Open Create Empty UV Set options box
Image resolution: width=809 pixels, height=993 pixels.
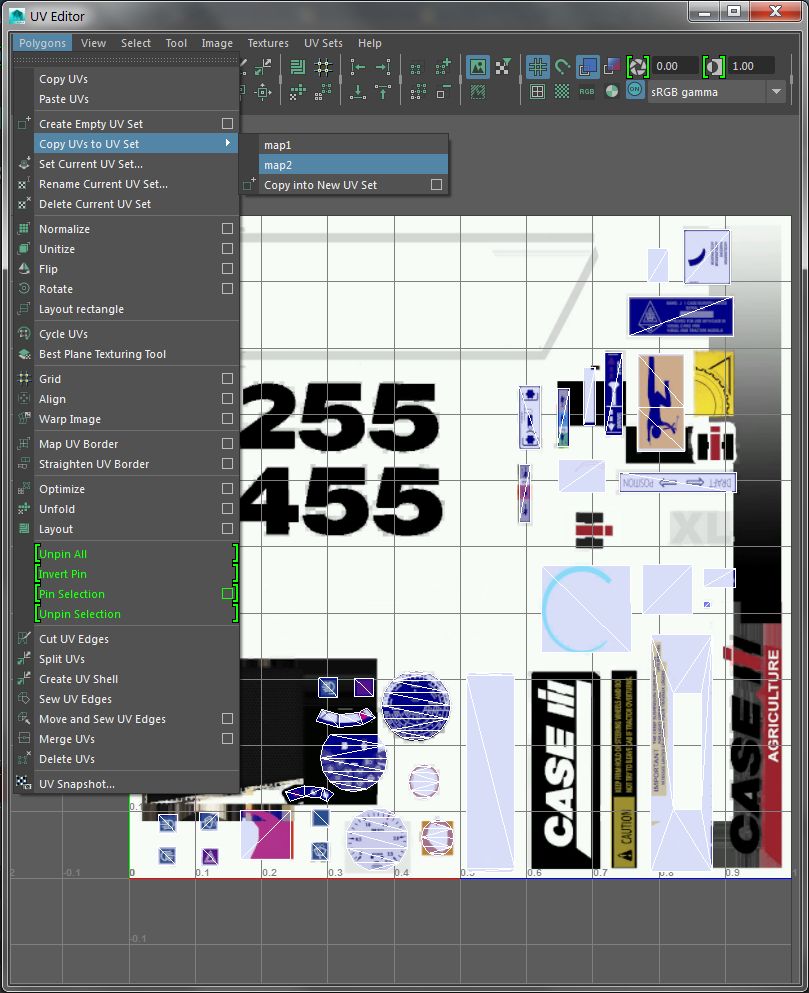[227, 123]
